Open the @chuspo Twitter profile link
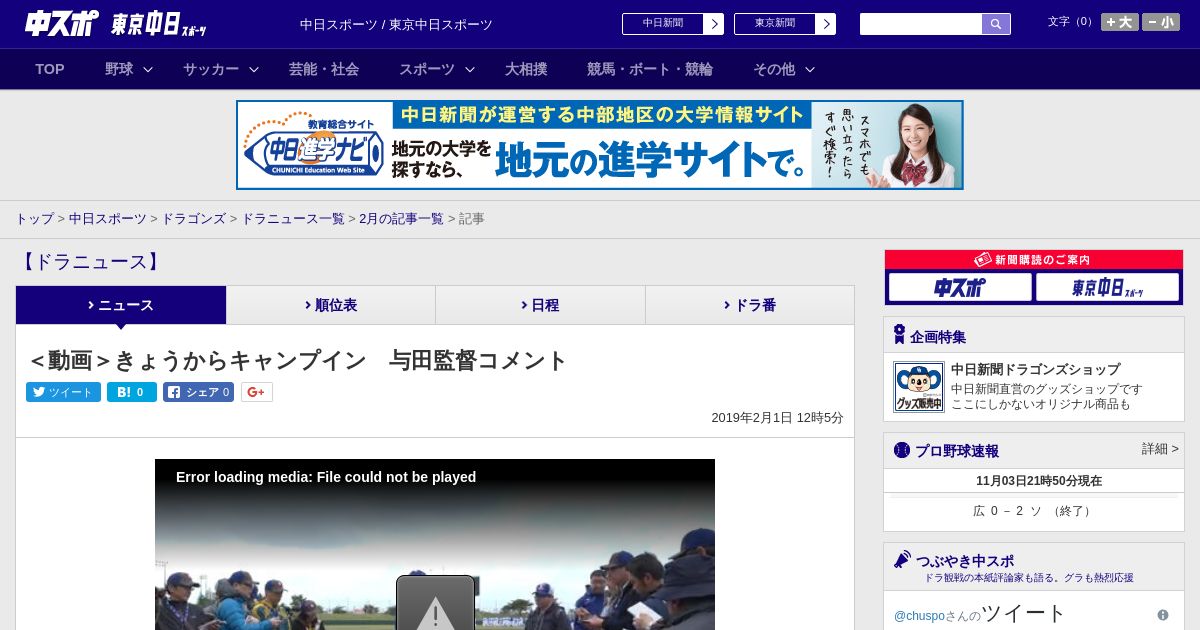Image resolution: width=1200 pixels, height=630 pixels. [919, 616]
